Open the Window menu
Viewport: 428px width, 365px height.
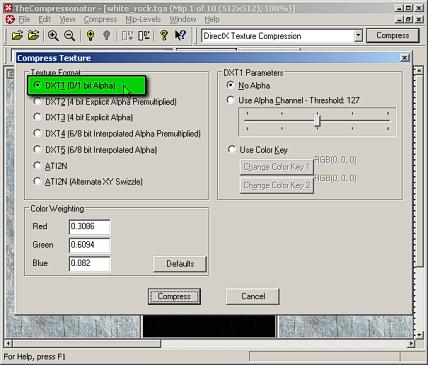click(x=183, y=20)
